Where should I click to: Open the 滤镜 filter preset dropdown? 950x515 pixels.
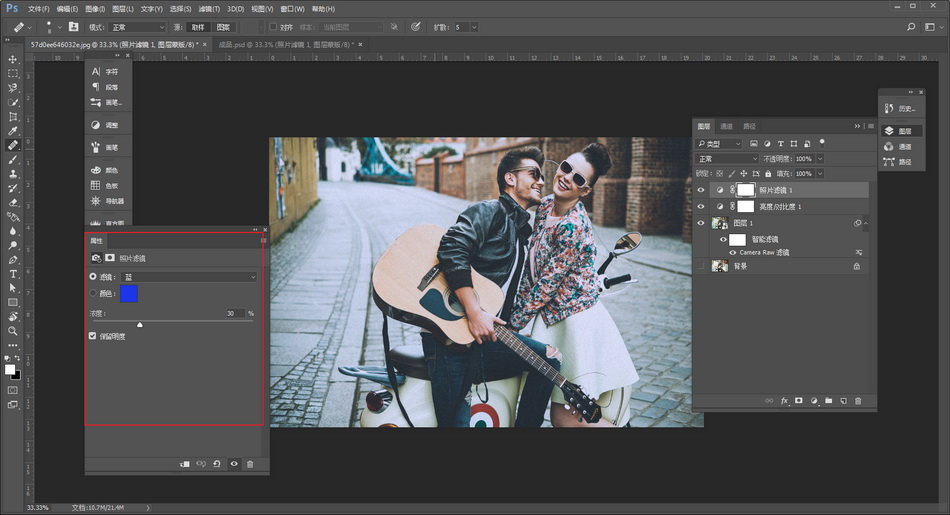pos(188,276)
